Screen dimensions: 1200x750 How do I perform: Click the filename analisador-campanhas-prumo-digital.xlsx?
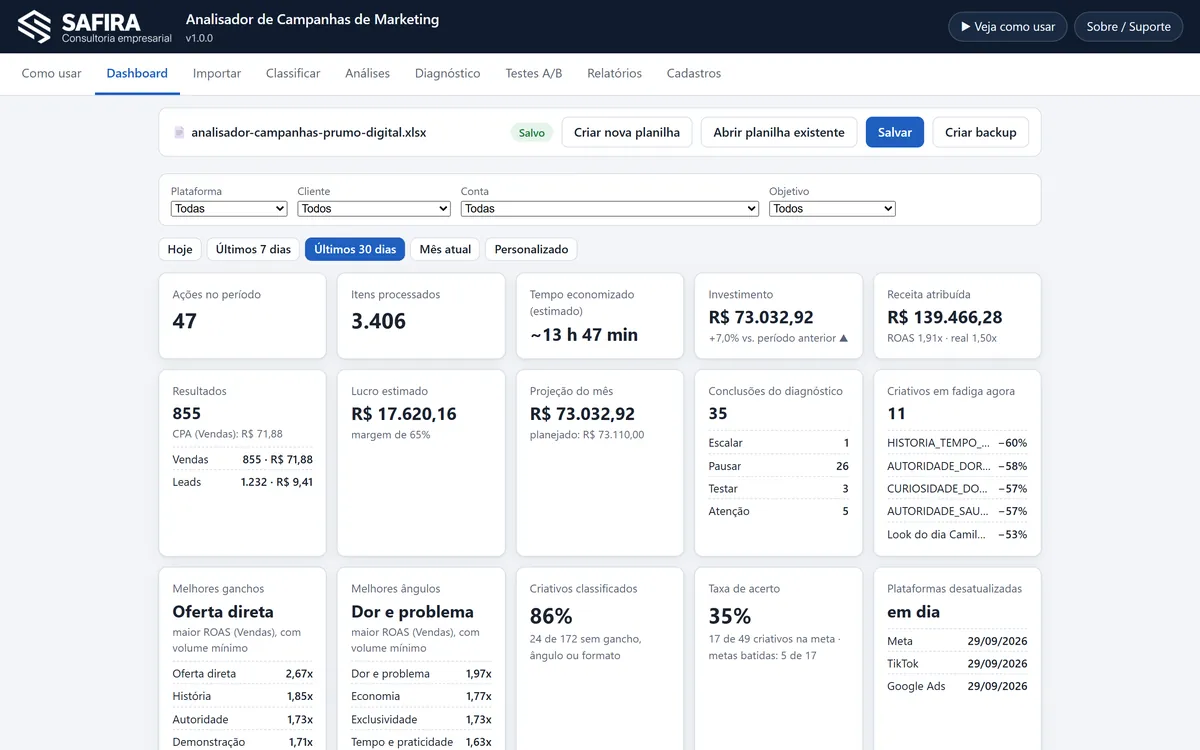coord(309,132)
